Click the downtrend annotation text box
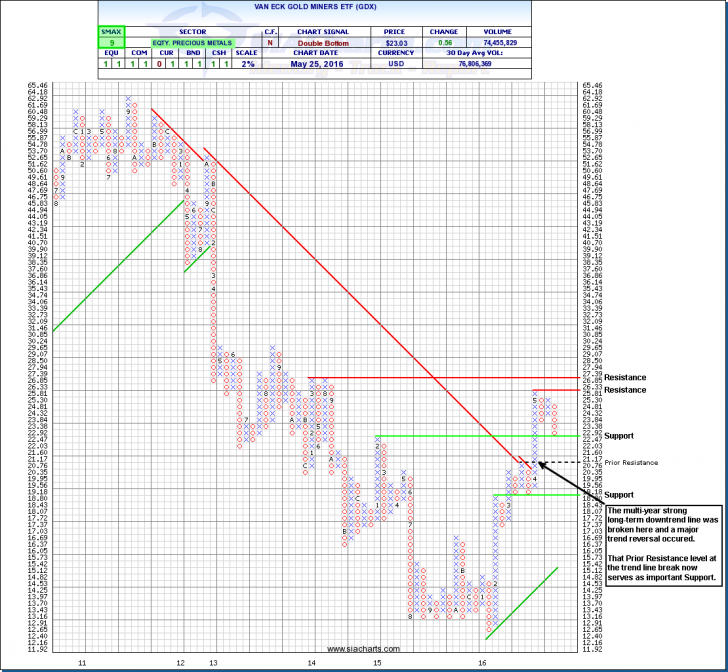The width and height of the screenshot is (728, 672). click(x=662, y=543)
